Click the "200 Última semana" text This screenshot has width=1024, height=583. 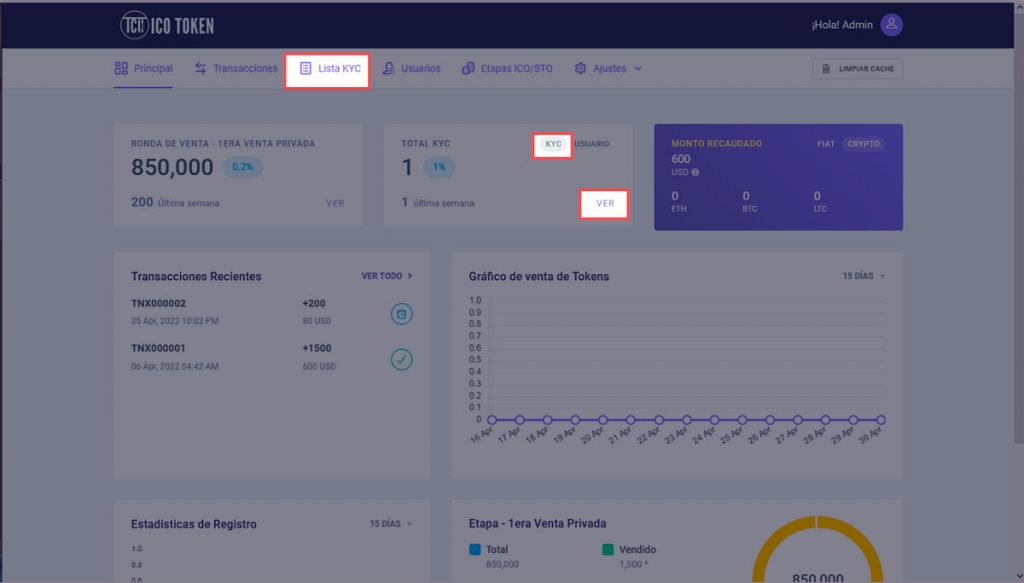[x=175, y=203]
